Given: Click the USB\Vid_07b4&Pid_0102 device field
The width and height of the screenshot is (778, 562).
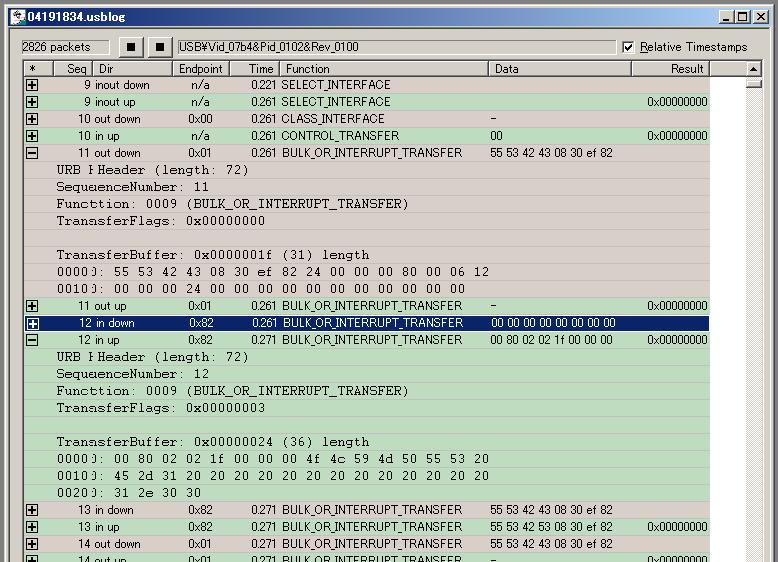Looking at the screenshot, I should pyautogui.click(x=396, y=47).
